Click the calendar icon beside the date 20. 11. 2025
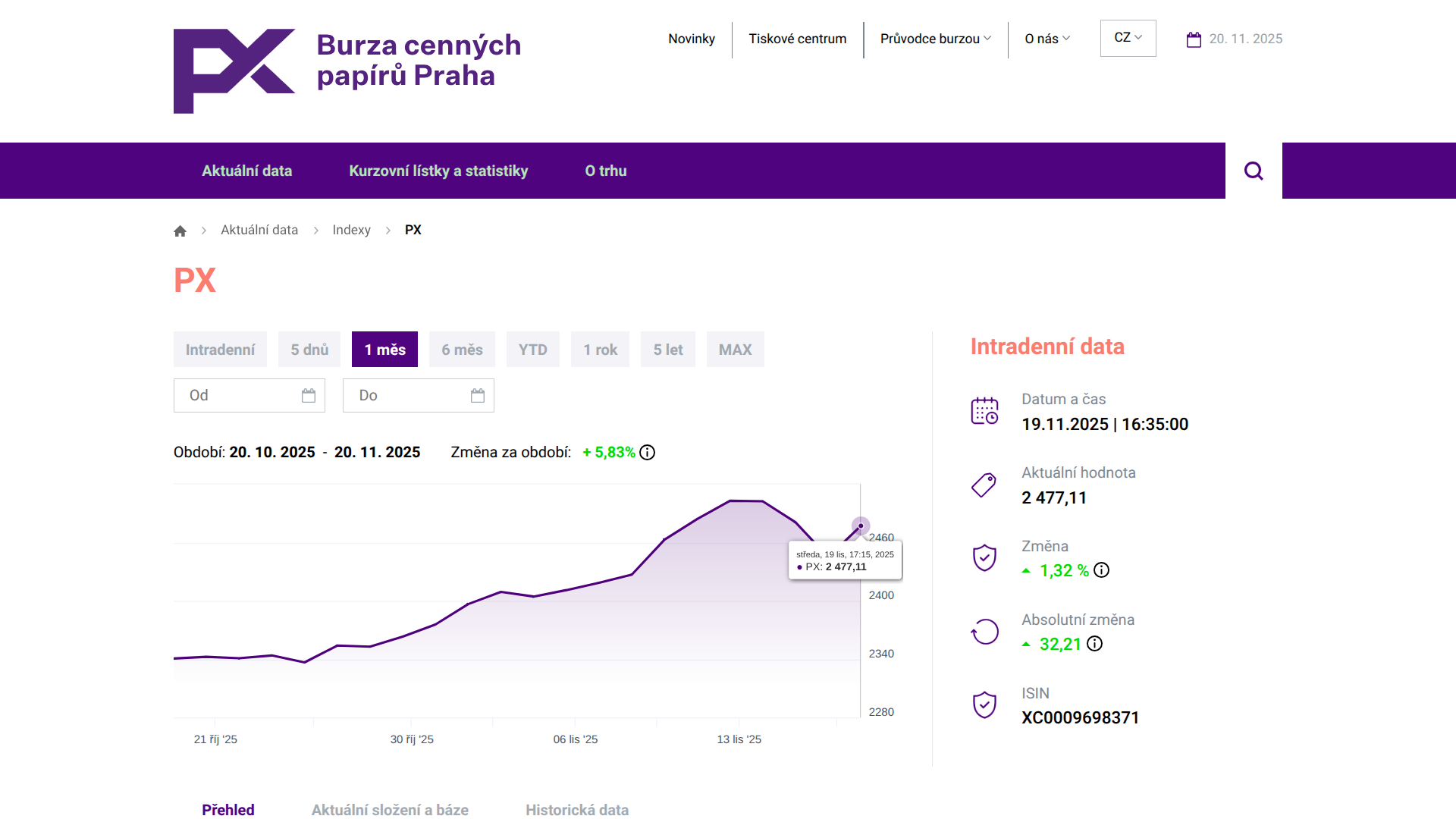The width and height of the screenshot is (1456, 819). [x=1194, y=39]
